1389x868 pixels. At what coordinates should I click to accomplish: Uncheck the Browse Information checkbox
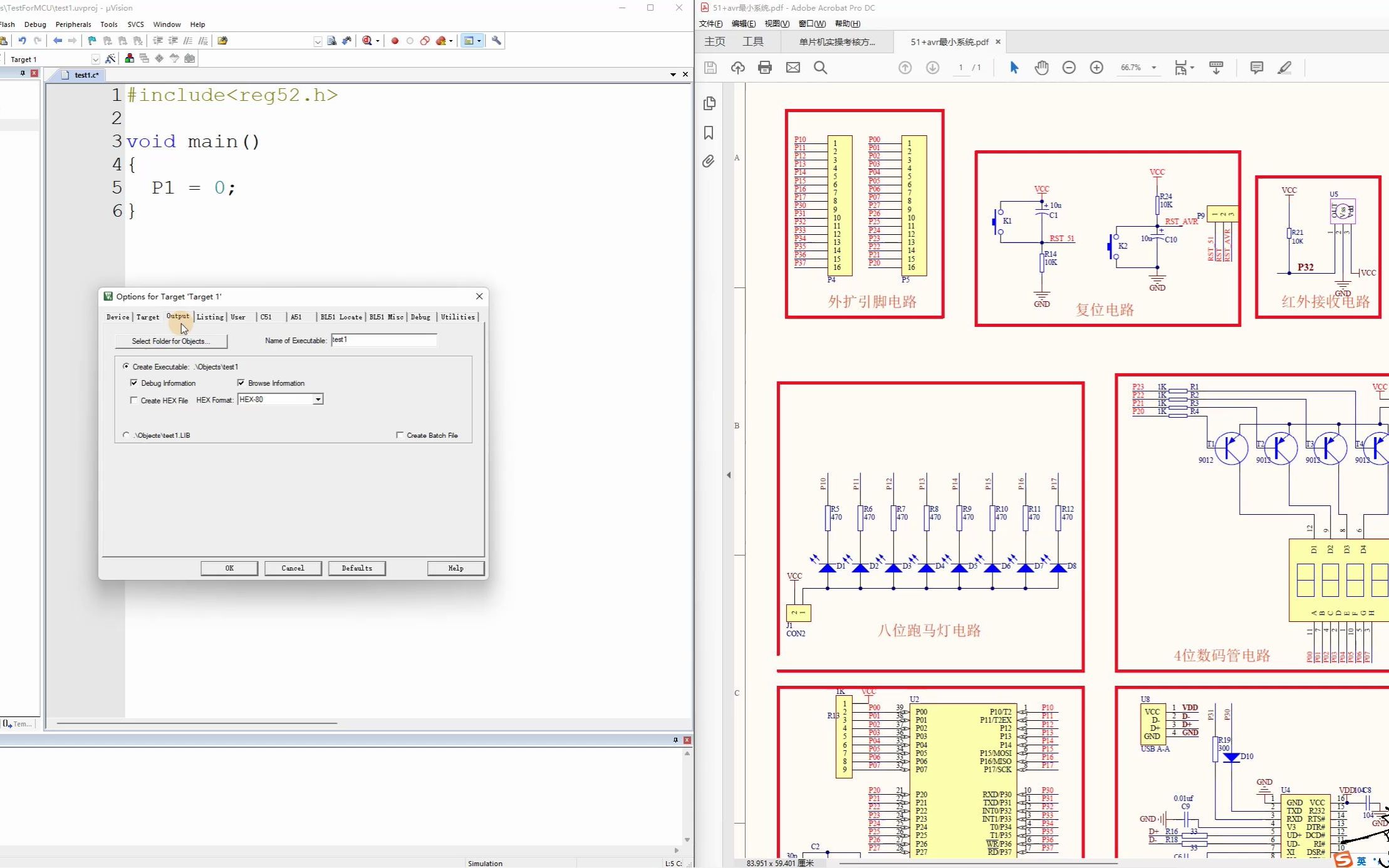pyautogui.click(x=241, y=383)
